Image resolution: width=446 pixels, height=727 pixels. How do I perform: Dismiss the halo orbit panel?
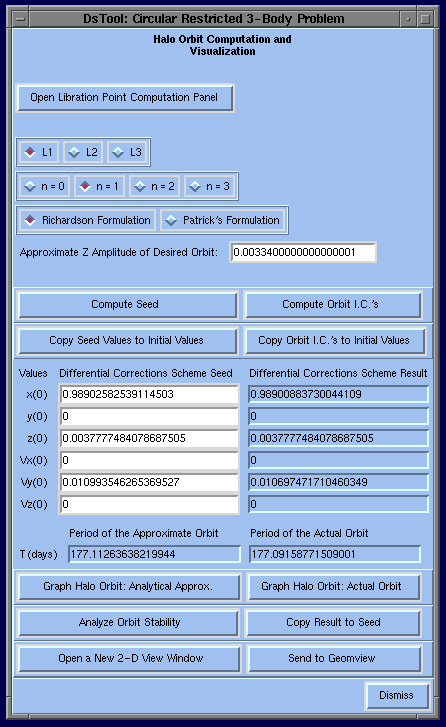[x=397, y=695]
